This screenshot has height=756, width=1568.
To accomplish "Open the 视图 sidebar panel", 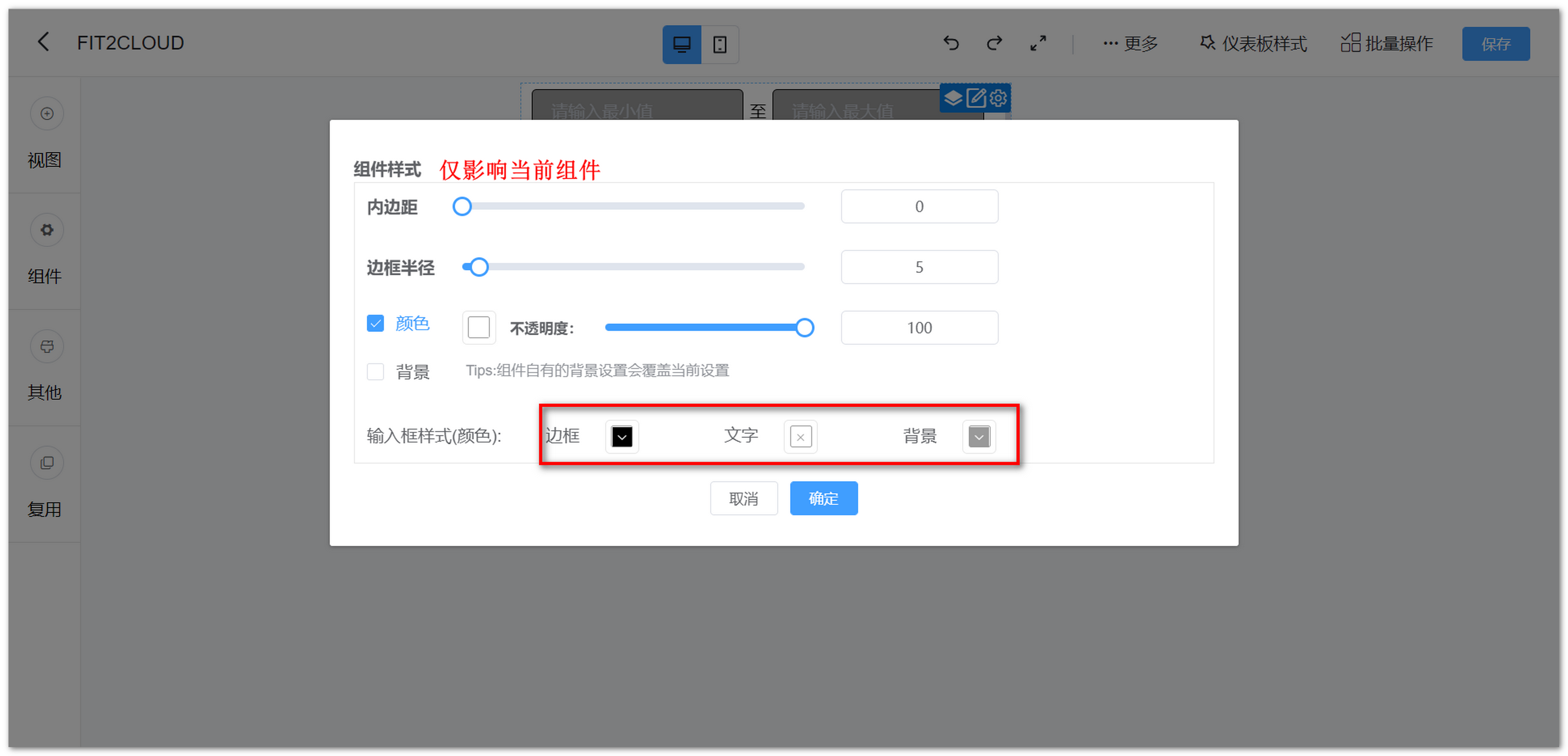I will coord(44,134).
